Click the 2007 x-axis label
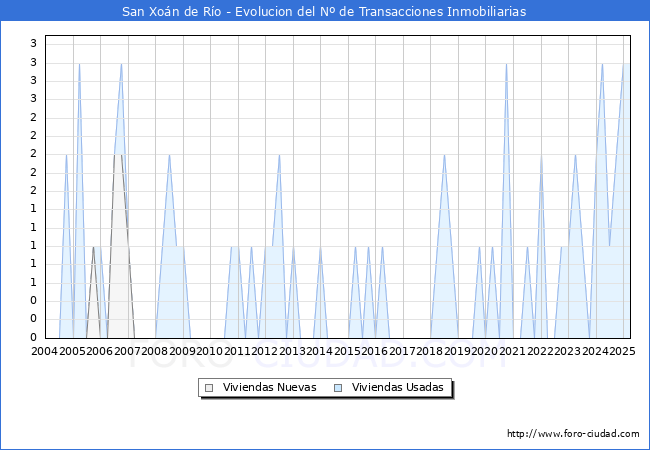 127,351
